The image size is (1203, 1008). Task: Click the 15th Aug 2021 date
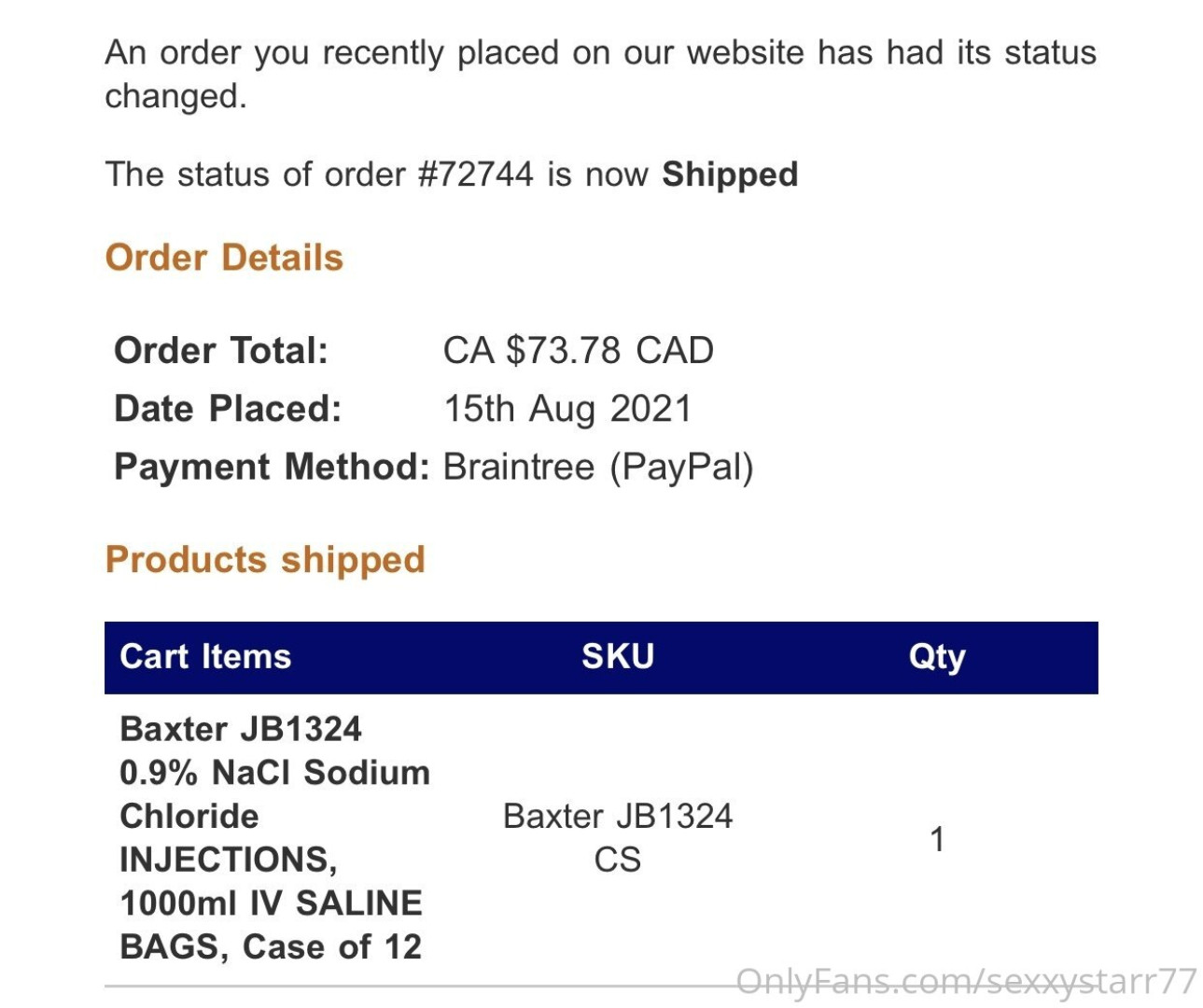567,409
